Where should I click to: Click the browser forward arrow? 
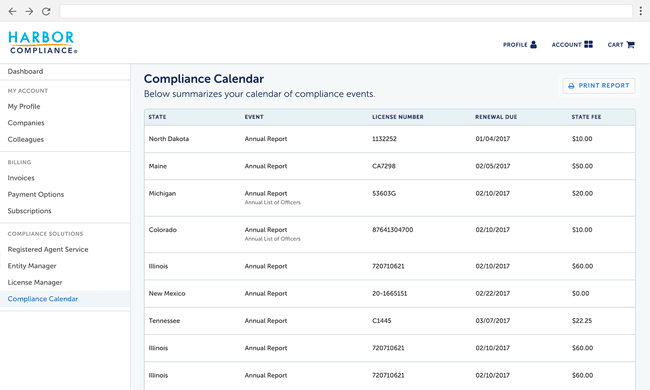coord(29,12)
